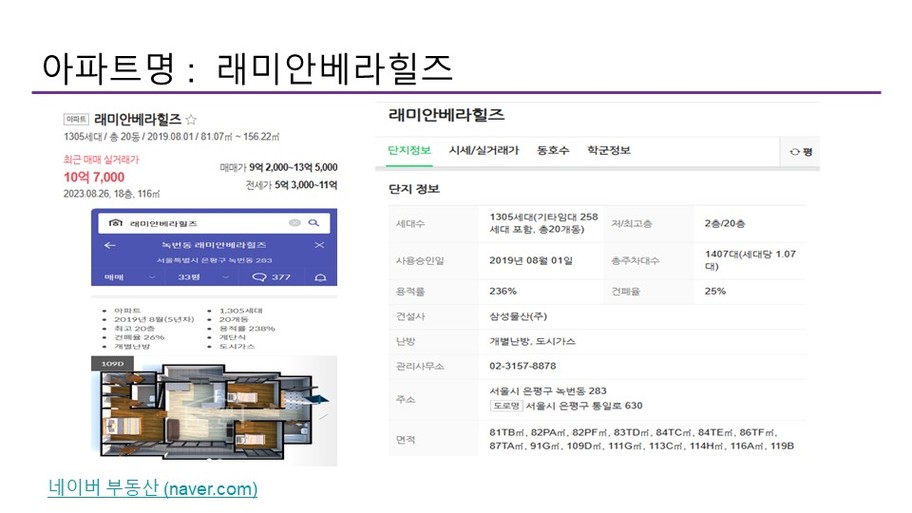Toggle the 평 unit conversion button
Viewport: 912px width, 513px height.
[x=800, y=152]
